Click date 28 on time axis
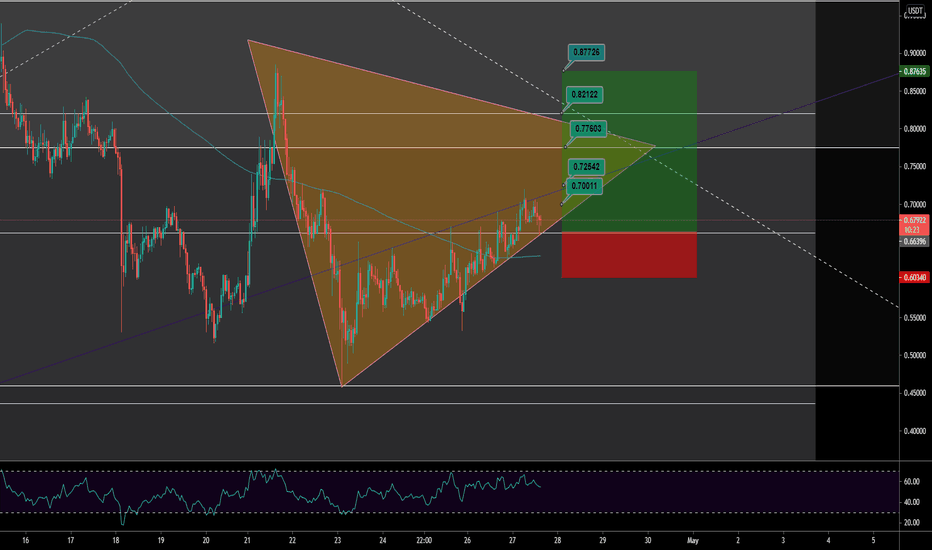Screen dimensions: 932x550 coord(558,540)
